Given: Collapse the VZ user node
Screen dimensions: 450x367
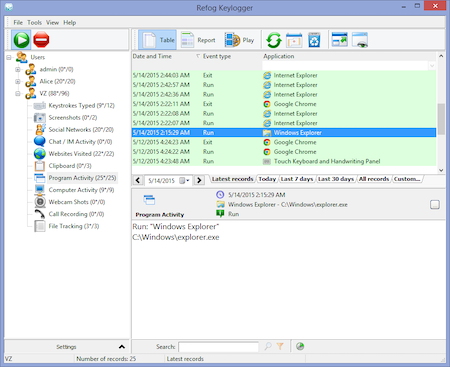Looking at the screenshot, I should [x=18, y=94].
